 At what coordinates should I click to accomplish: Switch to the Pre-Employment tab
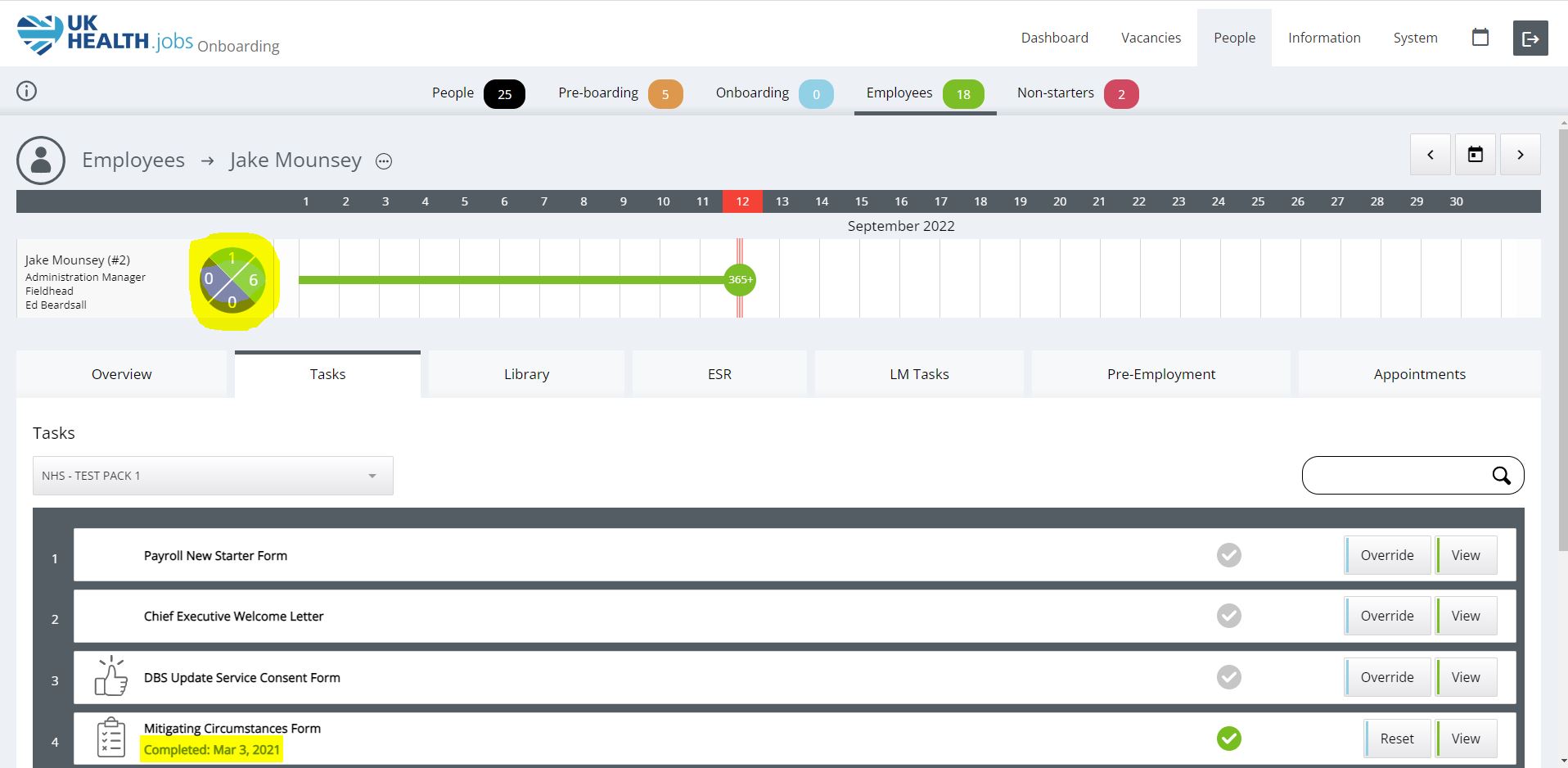(x=1160, y=374)
